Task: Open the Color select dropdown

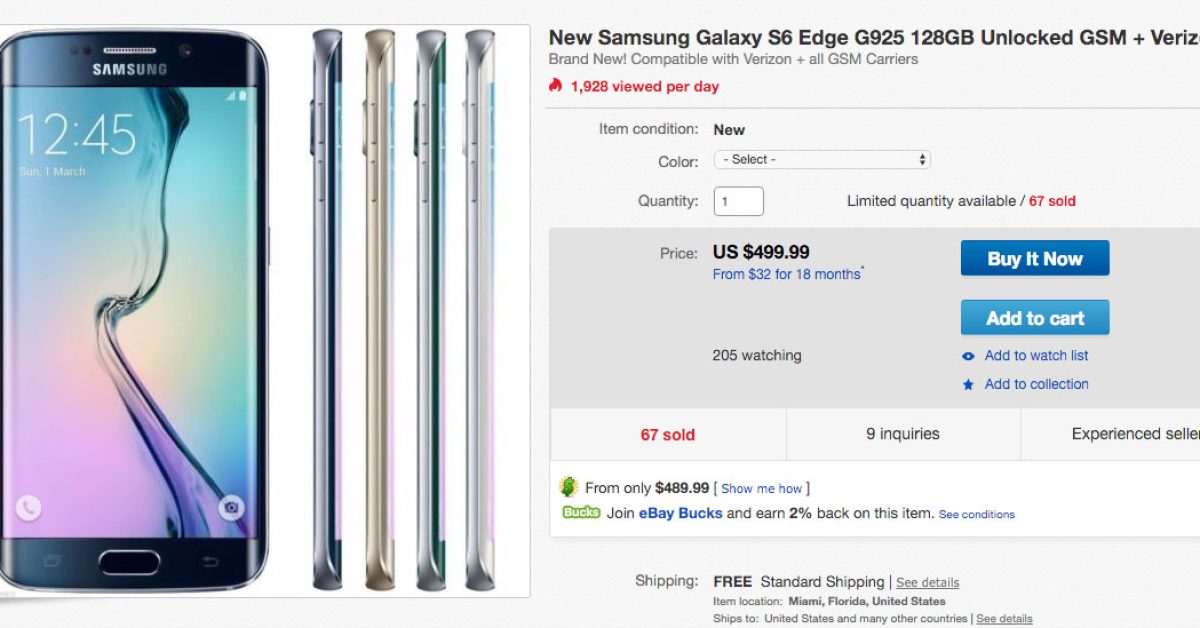Action: coord(822,160)
